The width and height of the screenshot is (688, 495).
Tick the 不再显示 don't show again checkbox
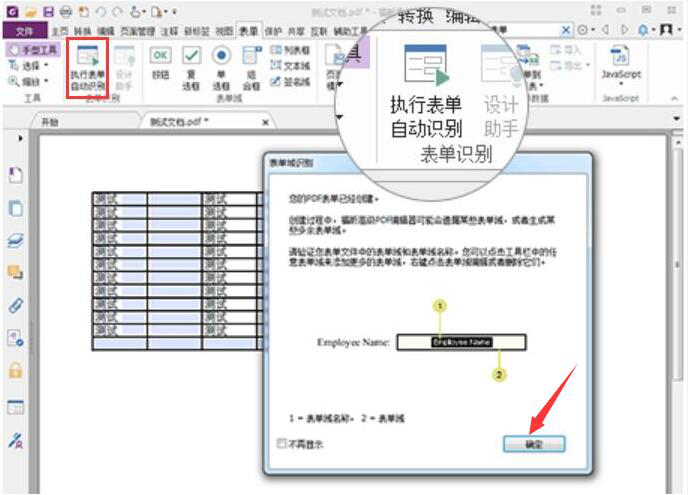(282, 443)
